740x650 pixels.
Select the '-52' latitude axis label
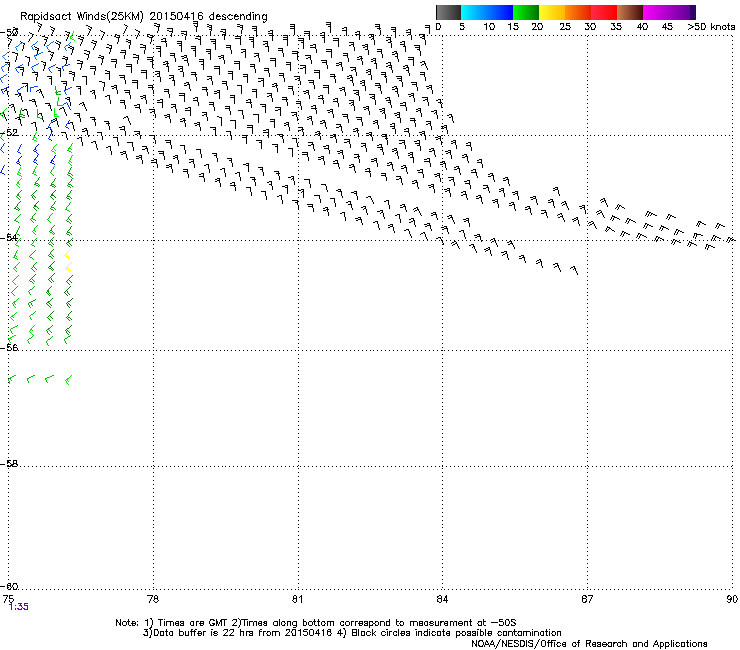tap(9, 133)
